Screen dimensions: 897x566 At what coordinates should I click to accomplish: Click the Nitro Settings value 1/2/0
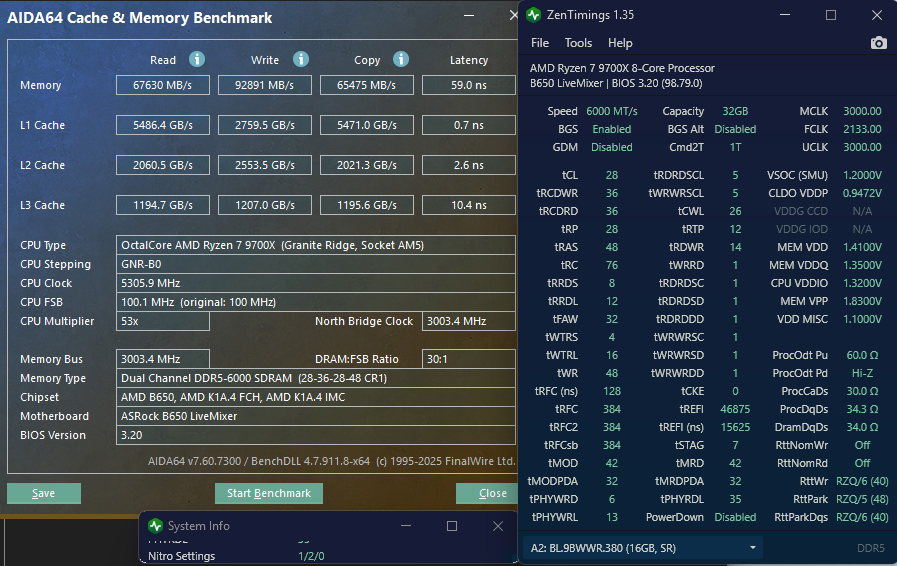point(311,556)
